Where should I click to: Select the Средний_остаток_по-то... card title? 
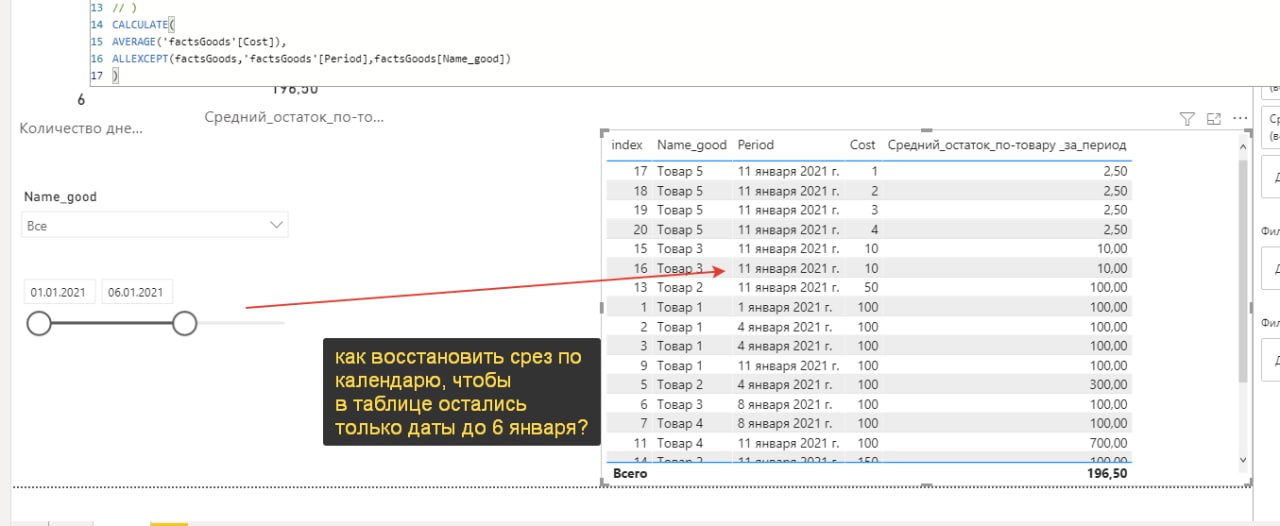294,117
